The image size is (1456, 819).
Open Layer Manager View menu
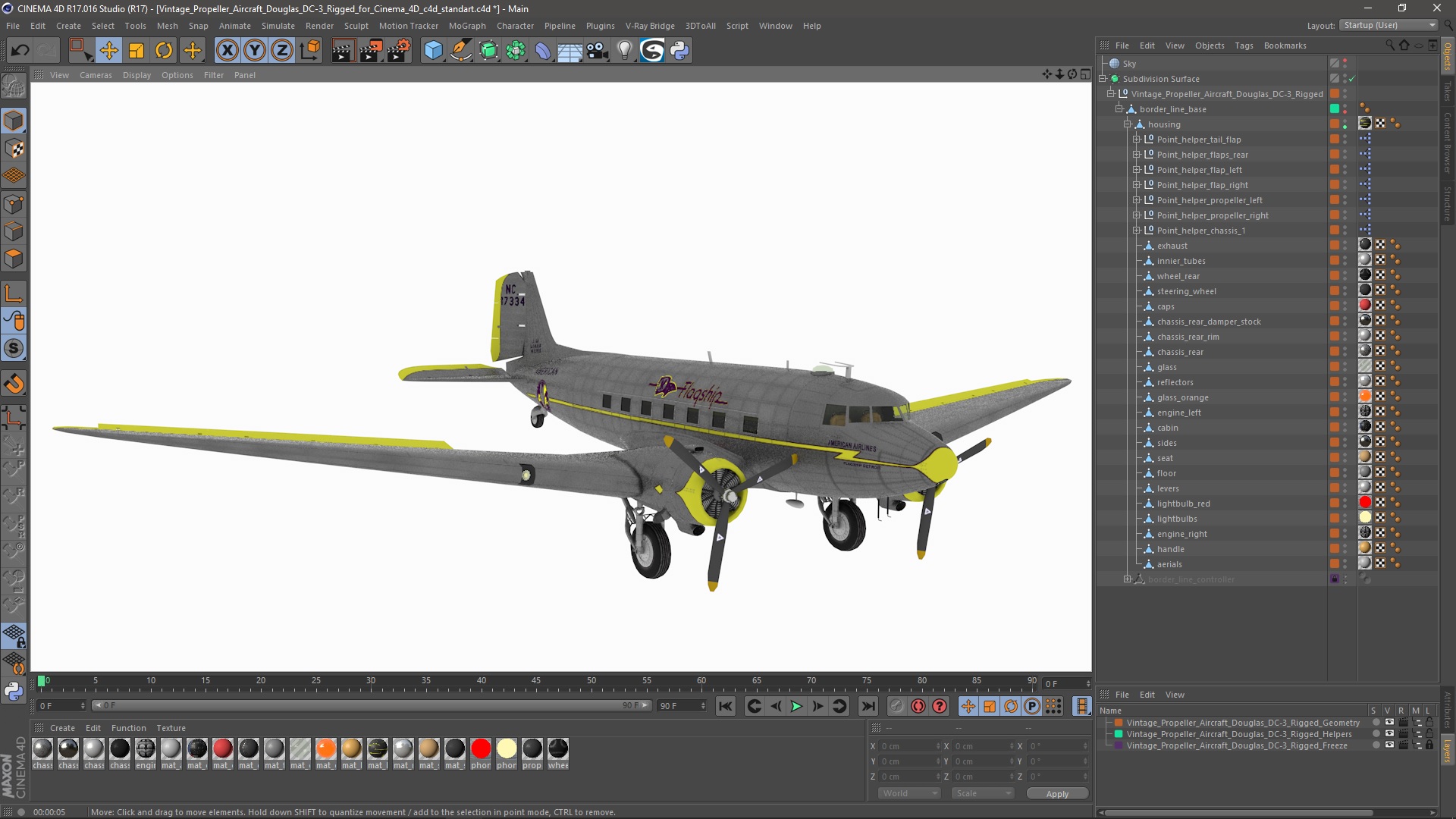1175,695
